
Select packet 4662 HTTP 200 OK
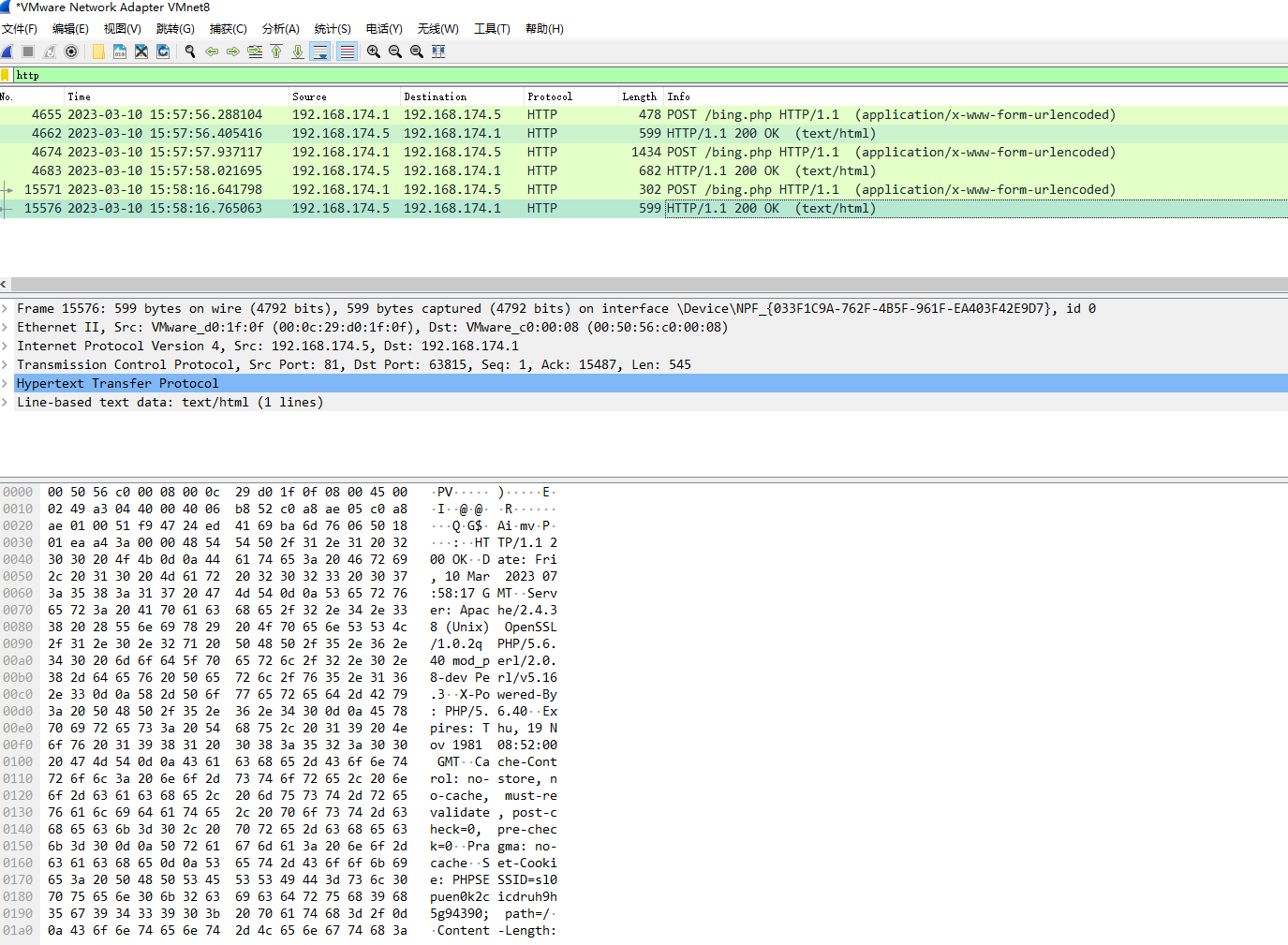[644, 133]
